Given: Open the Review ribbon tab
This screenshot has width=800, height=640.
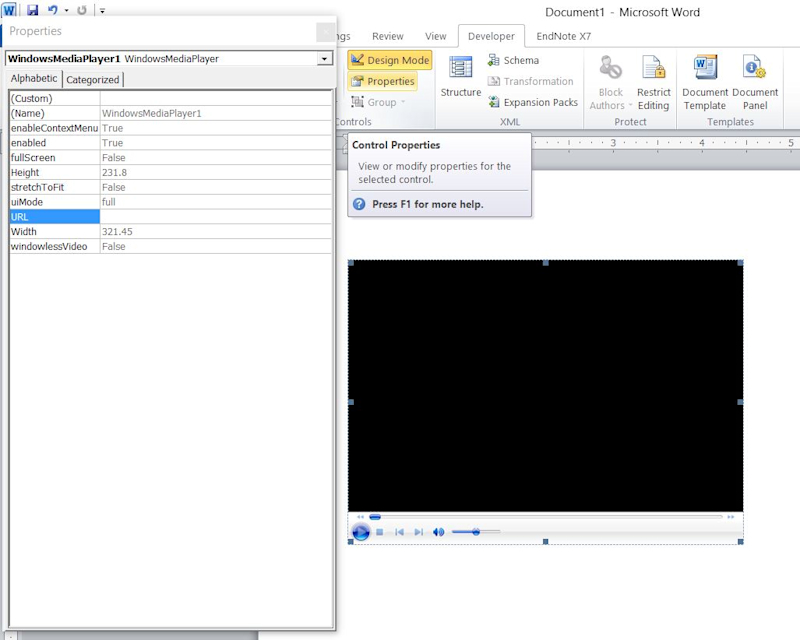Looking at the screenshot, I should click(x=388, y=36).
